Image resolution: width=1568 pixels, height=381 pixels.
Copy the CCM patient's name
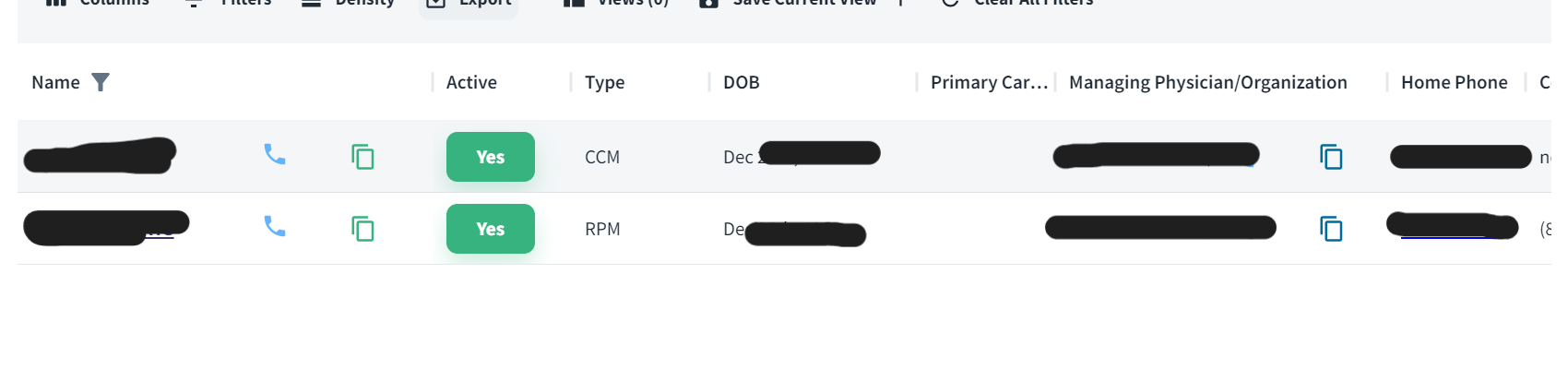[362, 157]
